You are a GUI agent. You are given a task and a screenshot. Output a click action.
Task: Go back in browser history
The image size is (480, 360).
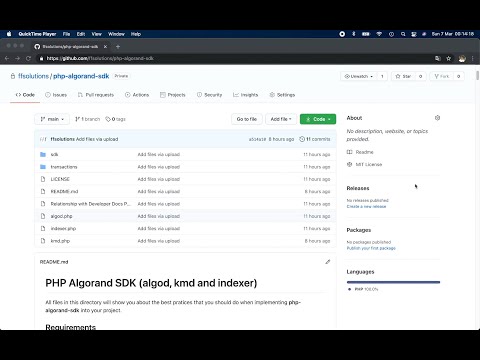point(7,58)
